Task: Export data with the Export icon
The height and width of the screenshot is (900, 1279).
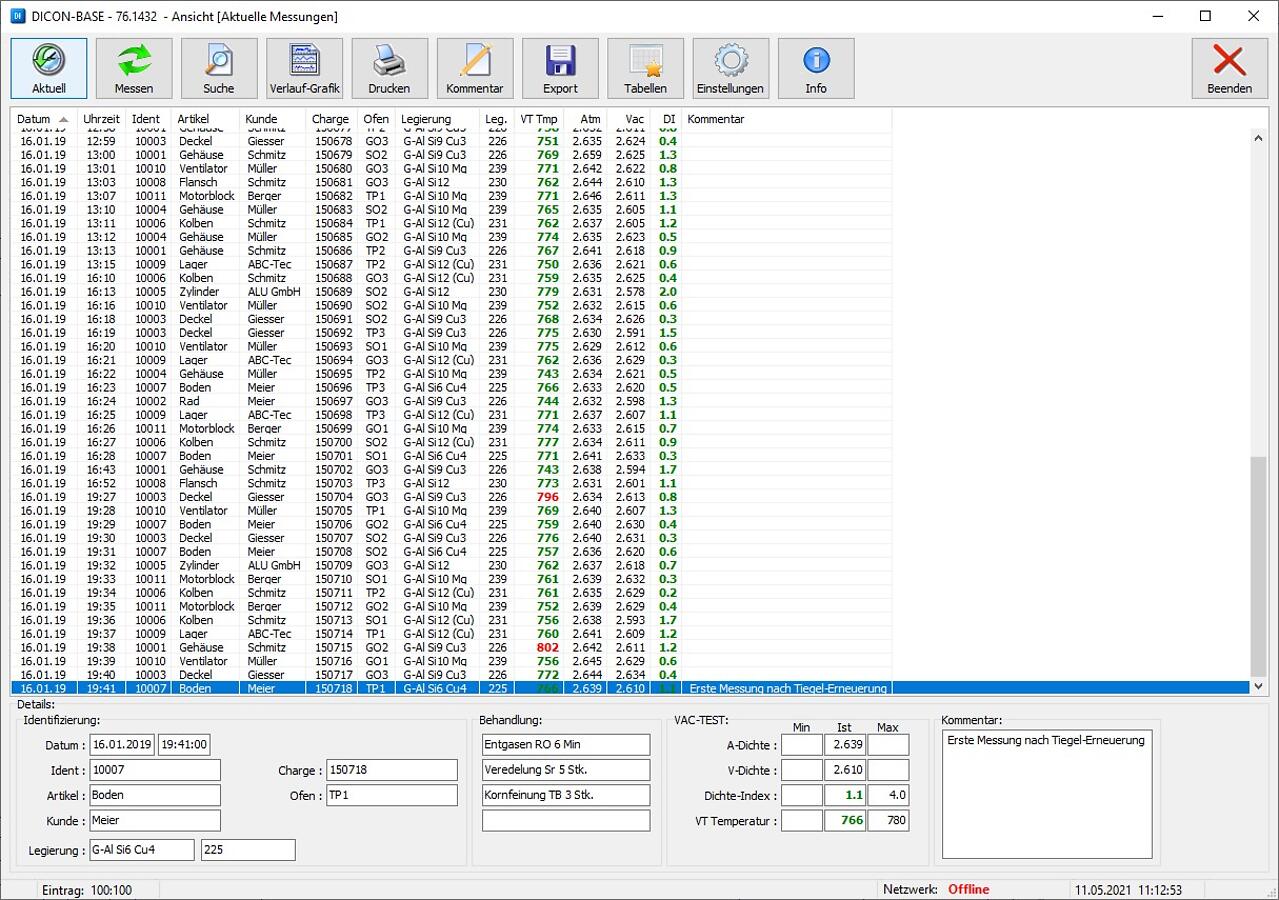Action: (560, 68)
